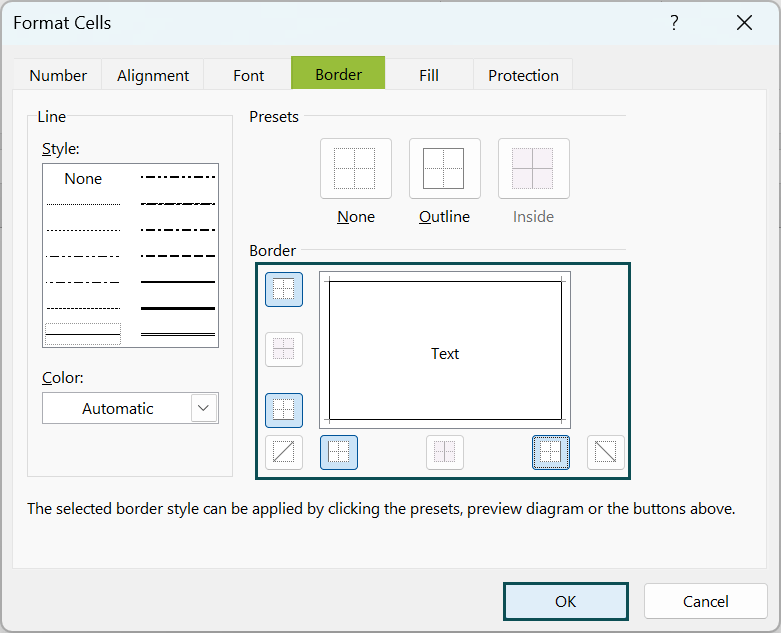Apply diagonal up border
The image size is (781, 633).
[x=284, y=453]
